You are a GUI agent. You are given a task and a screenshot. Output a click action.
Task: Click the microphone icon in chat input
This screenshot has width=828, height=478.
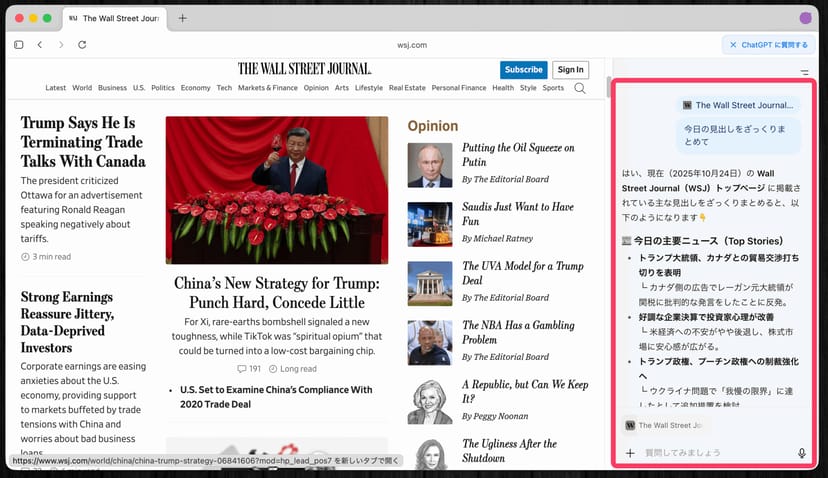pyautogui.click(x=801, y=453)
